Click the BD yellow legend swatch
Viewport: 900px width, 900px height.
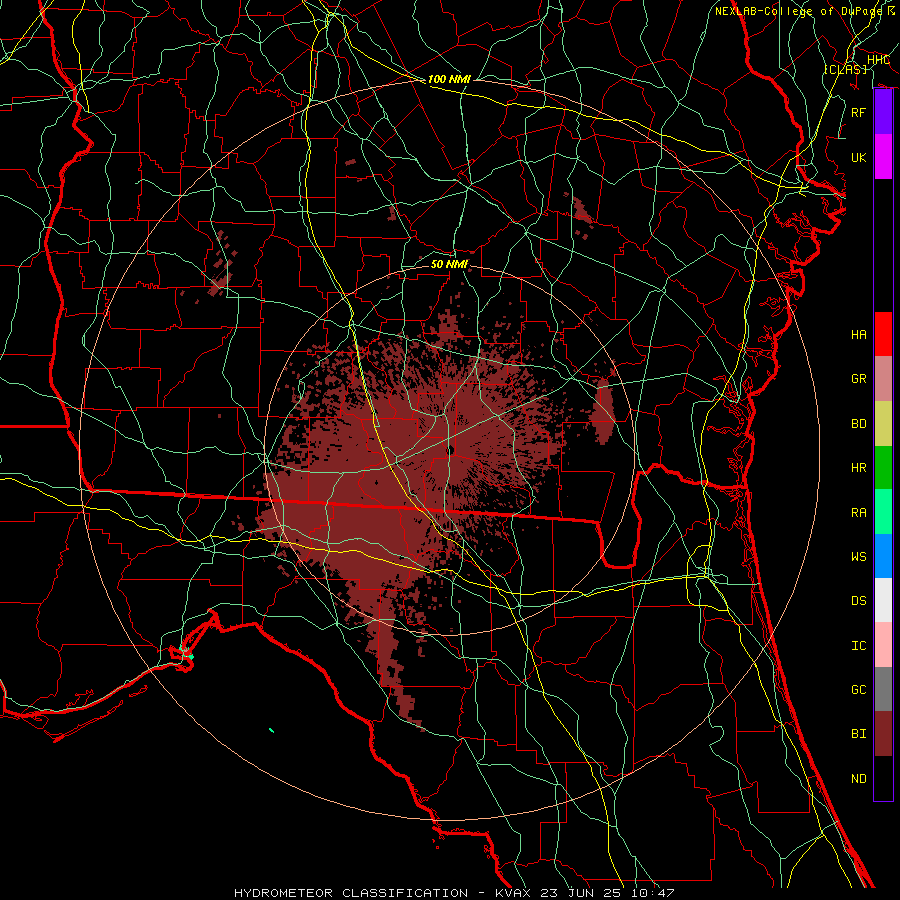pos(883,423)
